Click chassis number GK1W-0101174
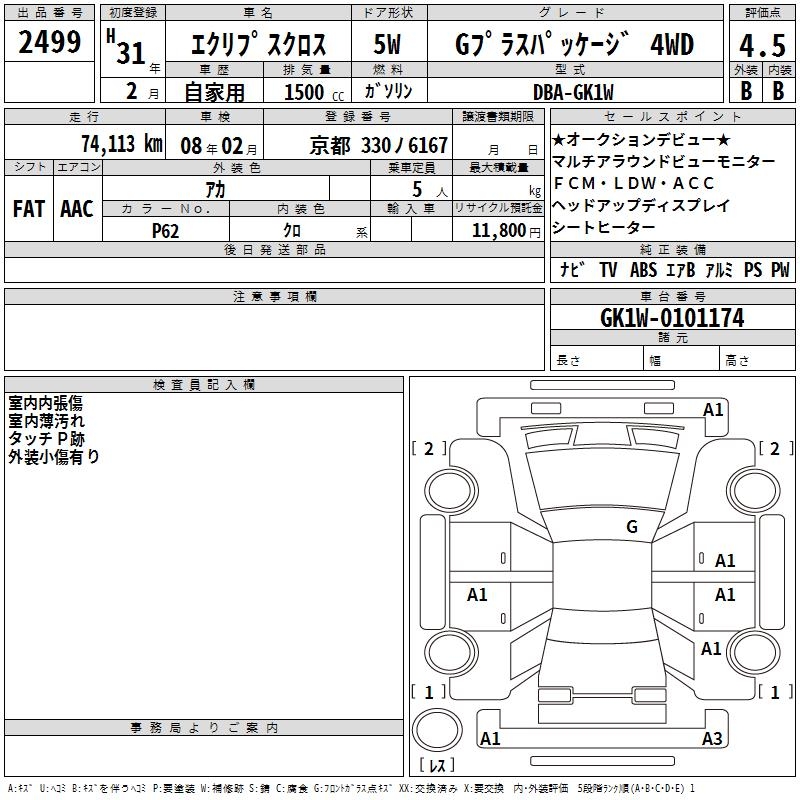Viewport: 800px width, 800px height. [x=672, y=318]
